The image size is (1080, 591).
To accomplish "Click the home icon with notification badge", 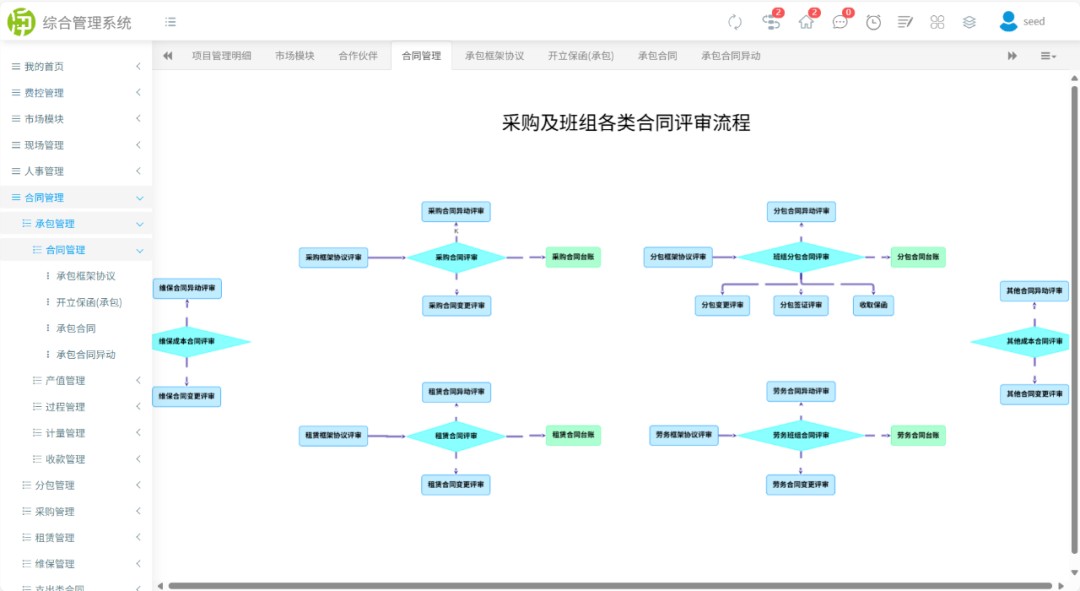I will click(806, 22).
